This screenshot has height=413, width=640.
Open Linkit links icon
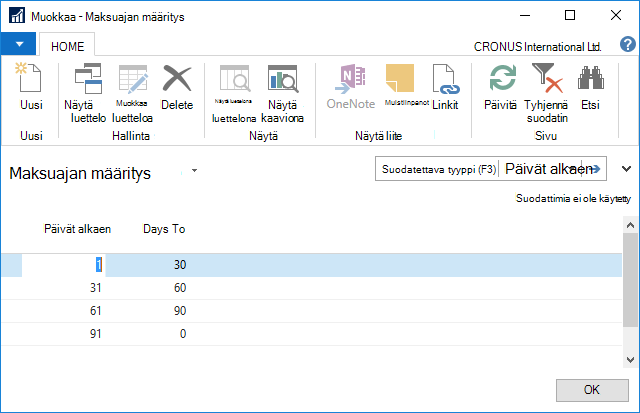pos(445,78)
